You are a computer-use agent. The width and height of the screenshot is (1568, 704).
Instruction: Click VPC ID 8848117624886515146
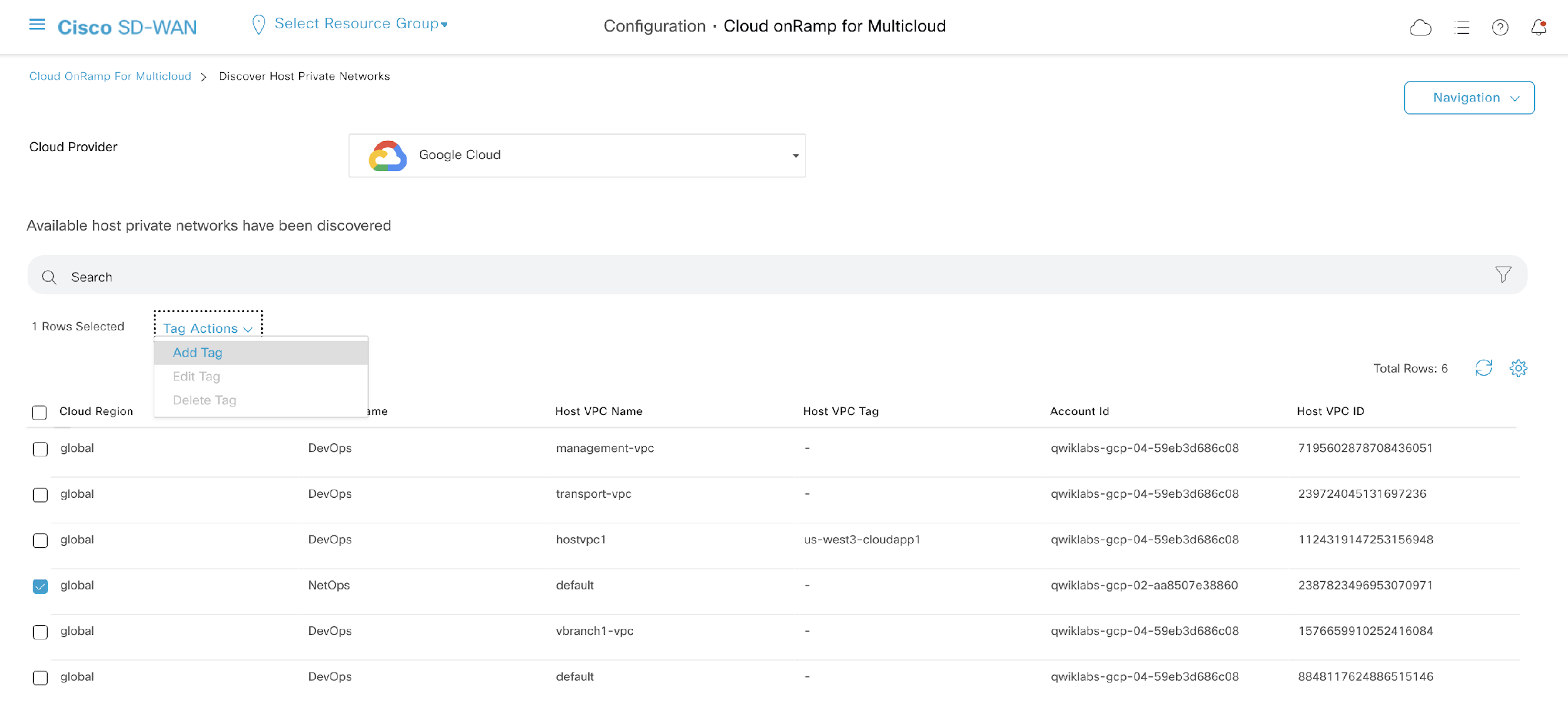pos(1365,677)
